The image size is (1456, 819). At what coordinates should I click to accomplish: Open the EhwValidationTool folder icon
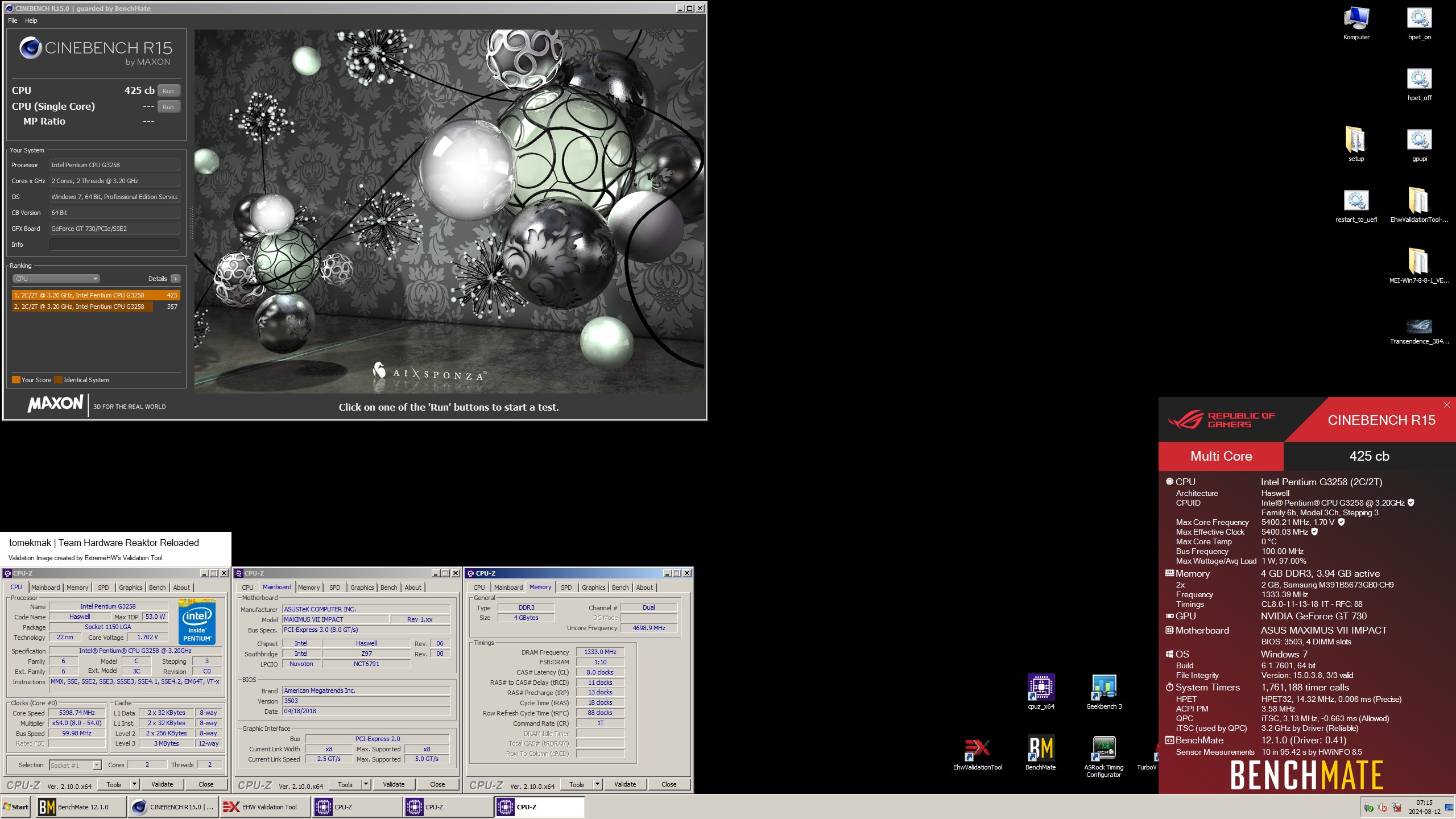(1419, 206)
